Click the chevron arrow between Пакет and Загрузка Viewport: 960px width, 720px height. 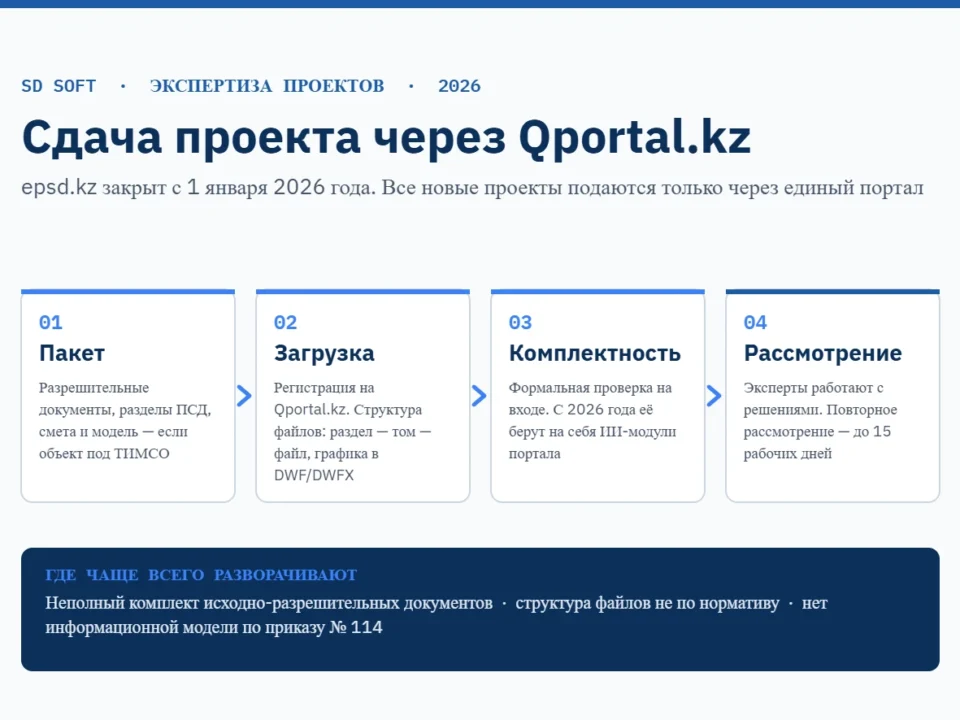tap(244, 396)
